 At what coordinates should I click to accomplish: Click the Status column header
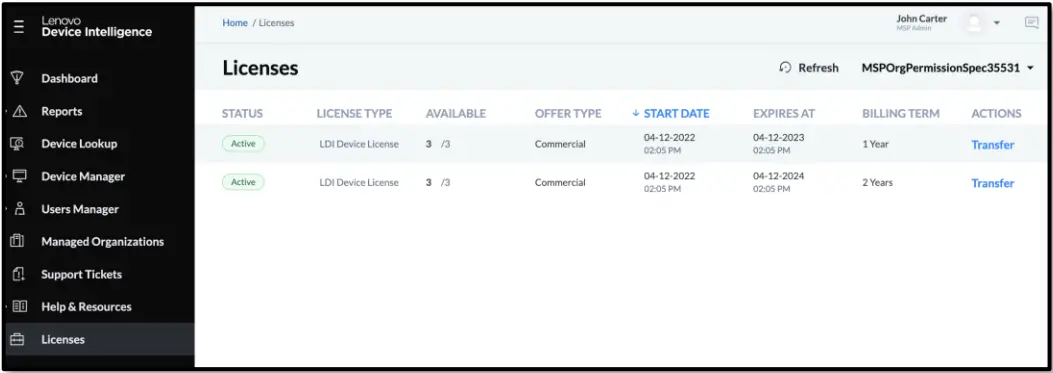(242, 114)
